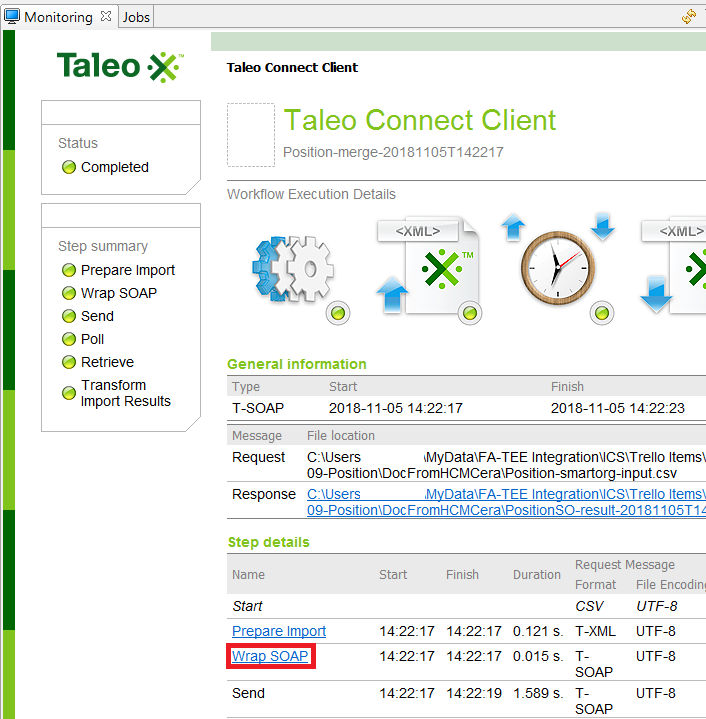This screenshot has width=706, height=719.
Task: Click the status dot under the XML upload icon
Action: (470, 314)
